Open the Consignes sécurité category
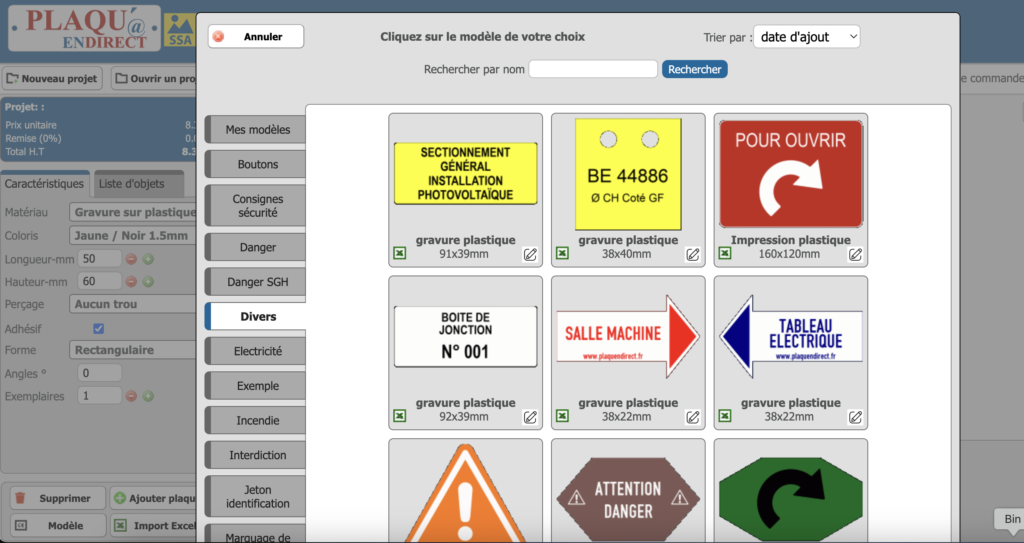 [x=257, y=206]
